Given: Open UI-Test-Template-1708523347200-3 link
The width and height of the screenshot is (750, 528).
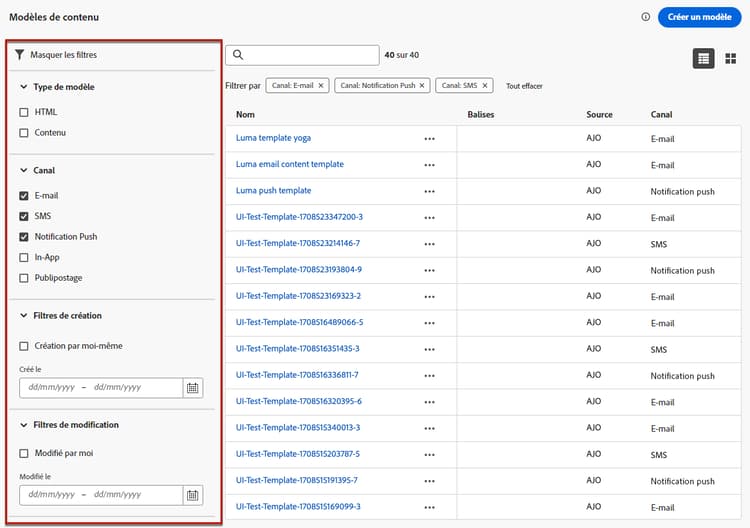Looking at the screenshot, I should click(x=299, y=217).
